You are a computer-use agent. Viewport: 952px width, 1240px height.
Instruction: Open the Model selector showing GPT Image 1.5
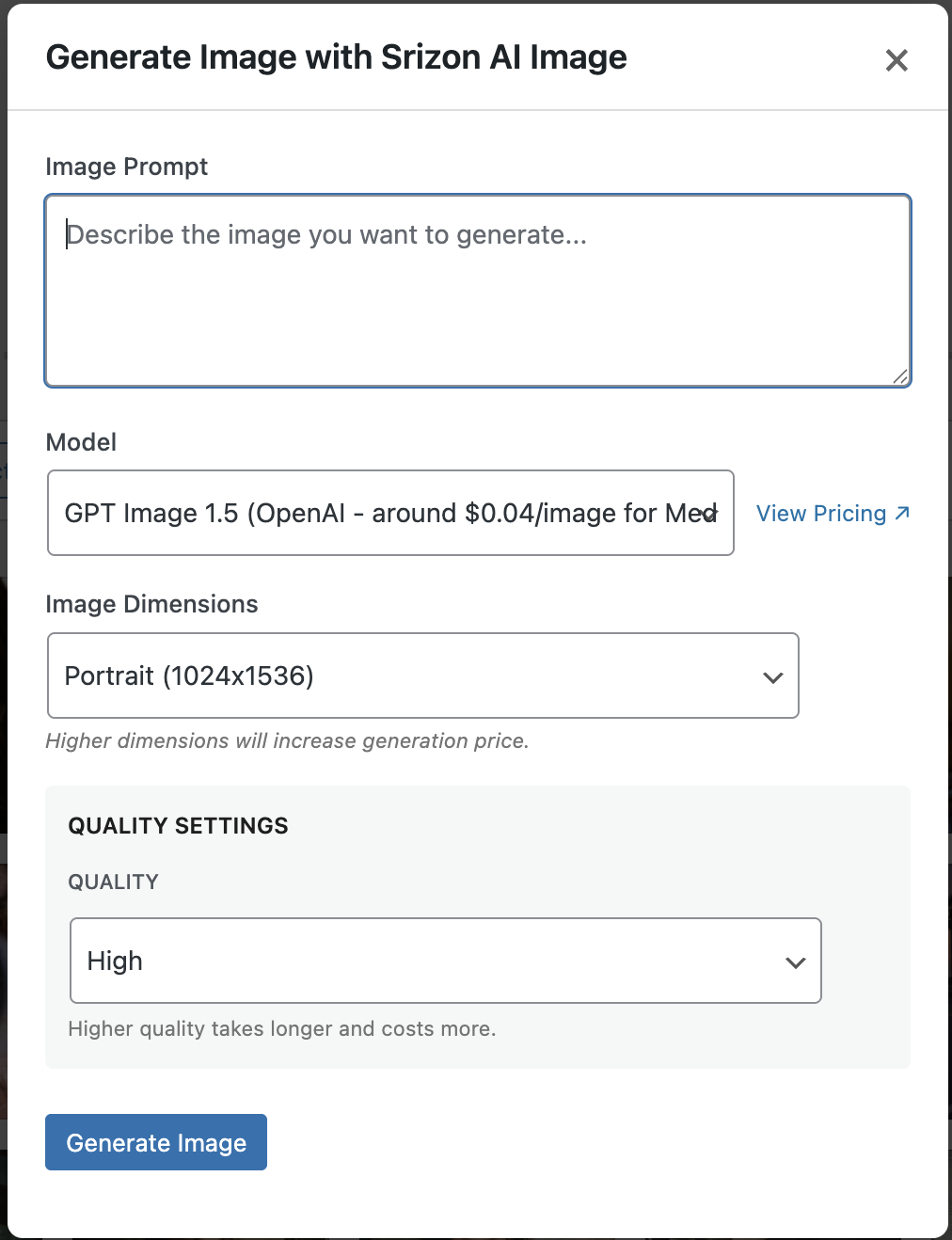coord(376,513)
